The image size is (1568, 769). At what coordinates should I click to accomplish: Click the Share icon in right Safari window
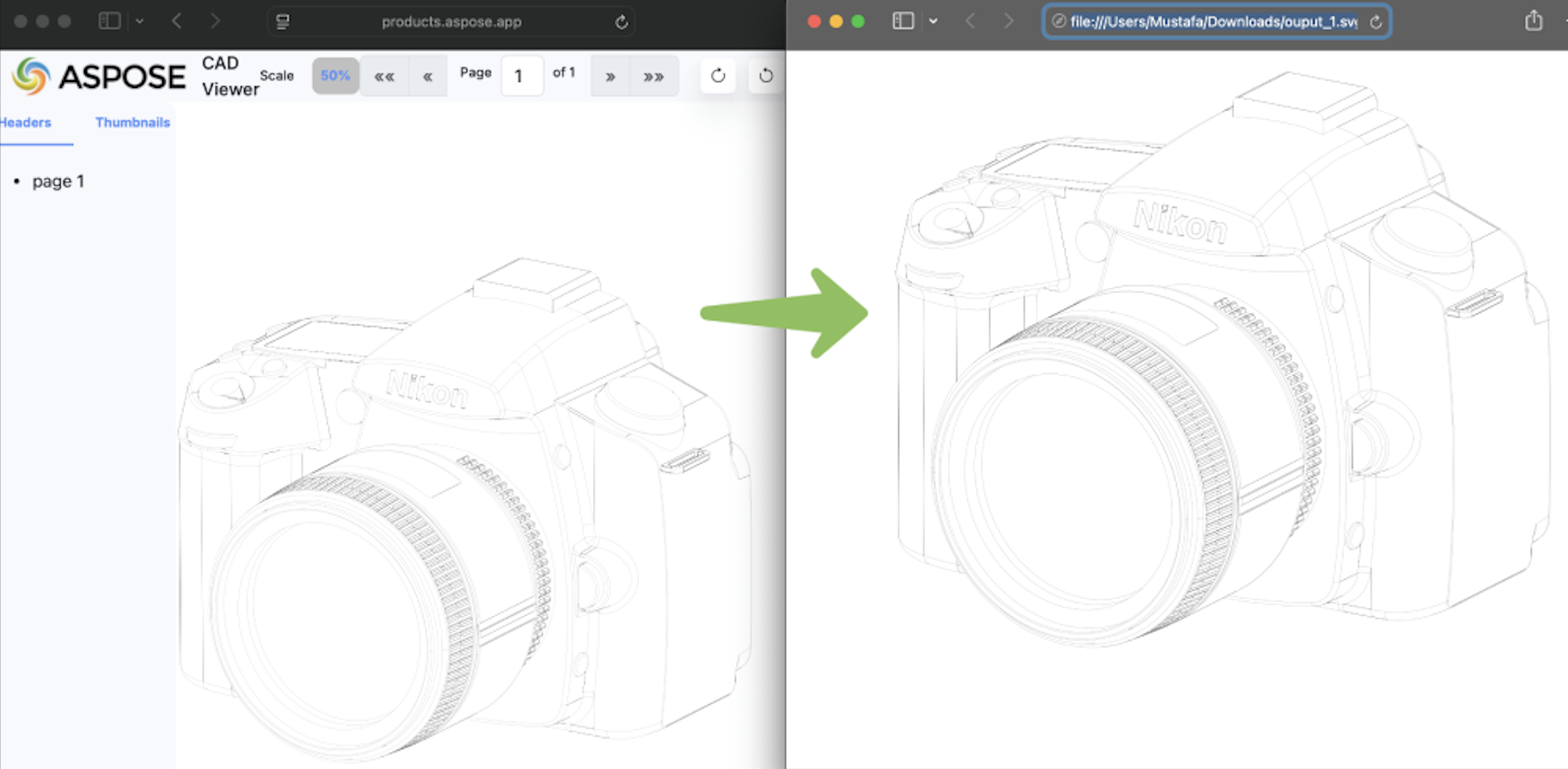(1533, 21)
